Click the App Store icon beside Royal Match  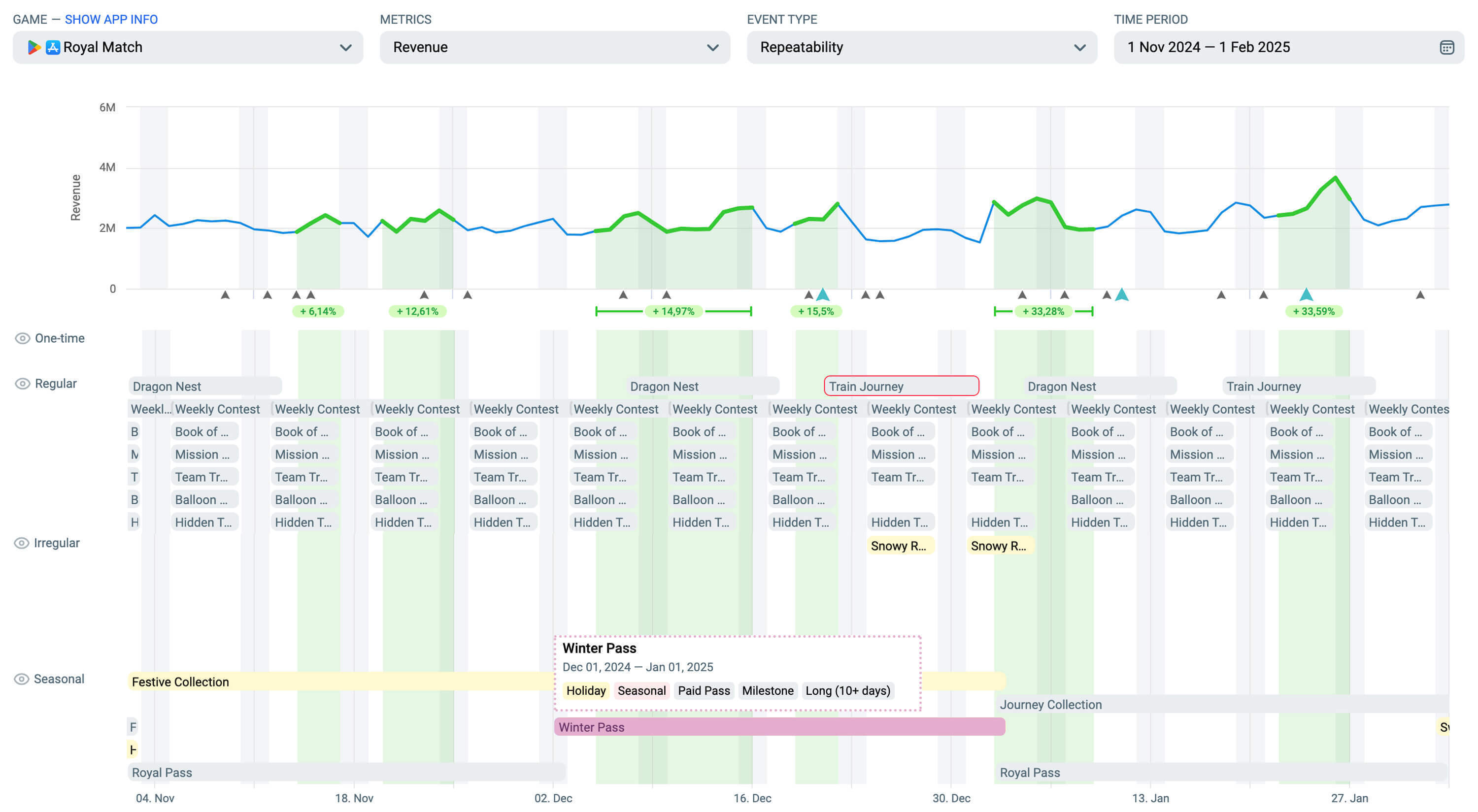pyautogui.click(x=53, y=48)
